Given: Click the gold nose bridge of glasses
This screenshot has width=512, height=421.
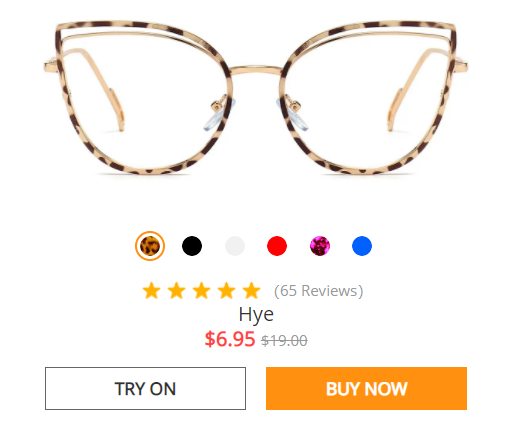Looking at the screenshot, I should [x=256, y=70].
